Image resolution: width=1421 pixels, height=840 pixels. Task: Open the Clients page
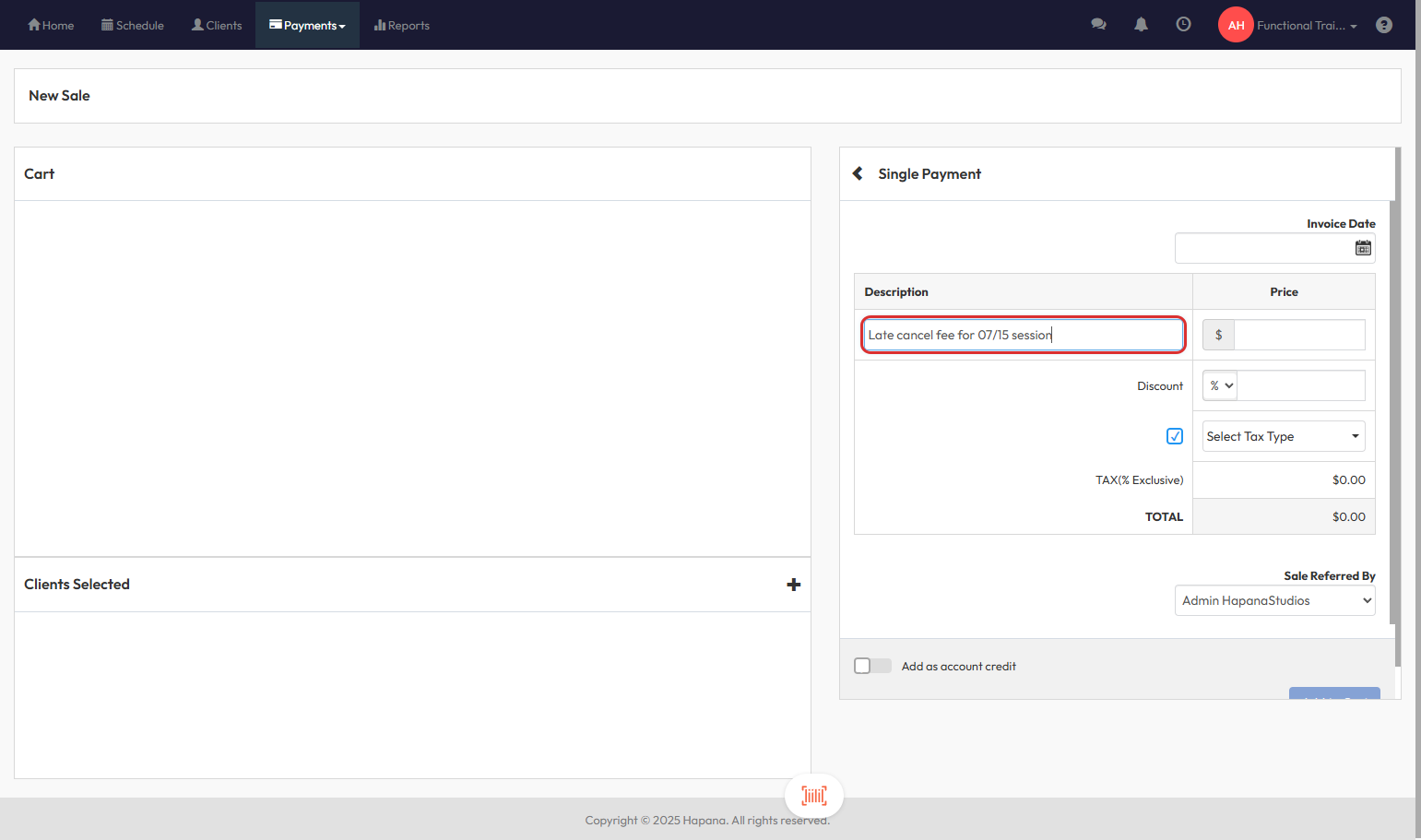click(x=217, y=25)
